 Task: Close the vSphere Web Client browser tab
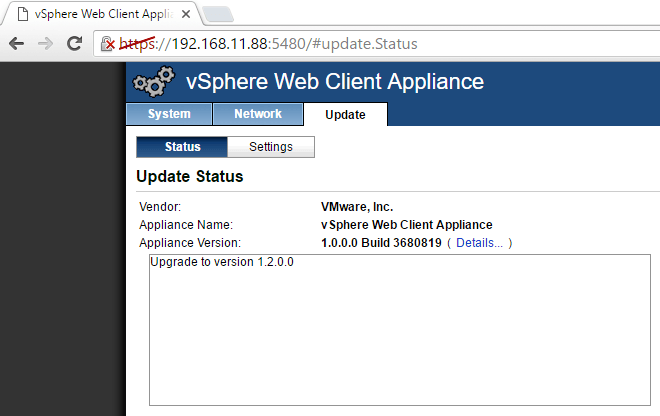coord(186,14)
